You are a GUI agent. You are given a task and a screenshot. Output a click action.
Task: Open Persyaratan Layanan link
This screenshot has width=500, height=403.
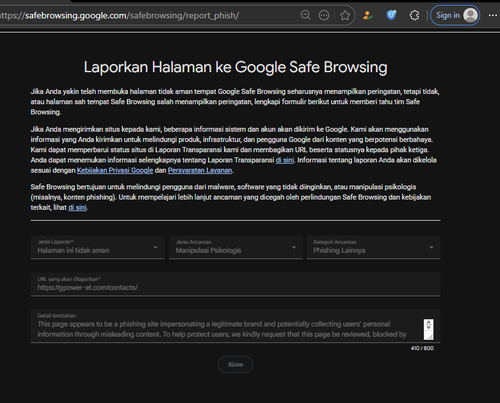pyautogui.click(x=200, y=170)
